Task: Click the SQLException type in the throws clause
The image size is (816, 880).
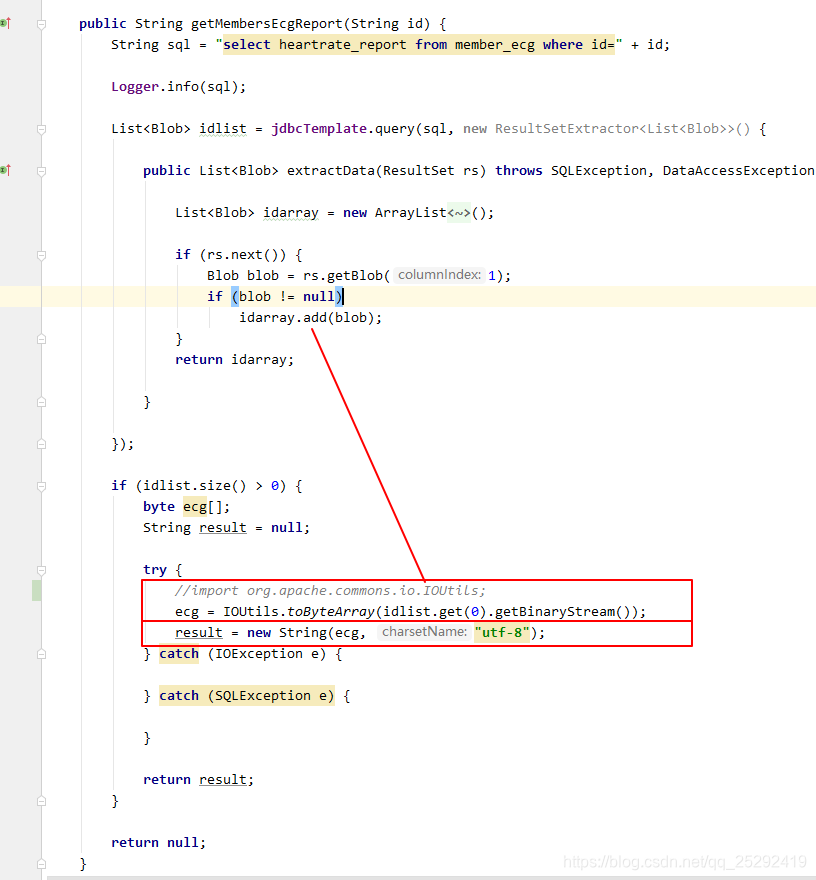Action: click(598, 171)
